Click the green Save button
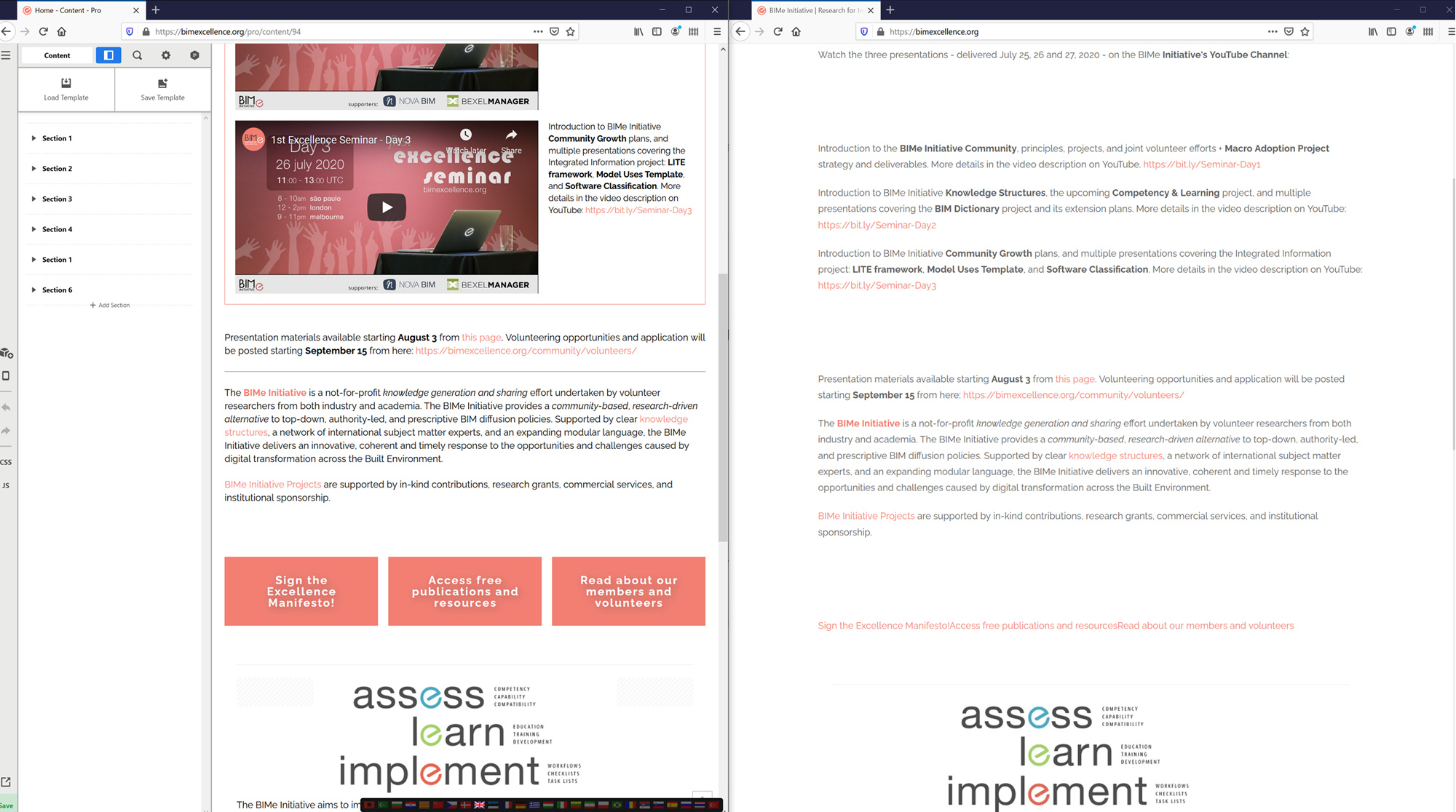This screenshot has height=812, width=1456. click(7, 805)
